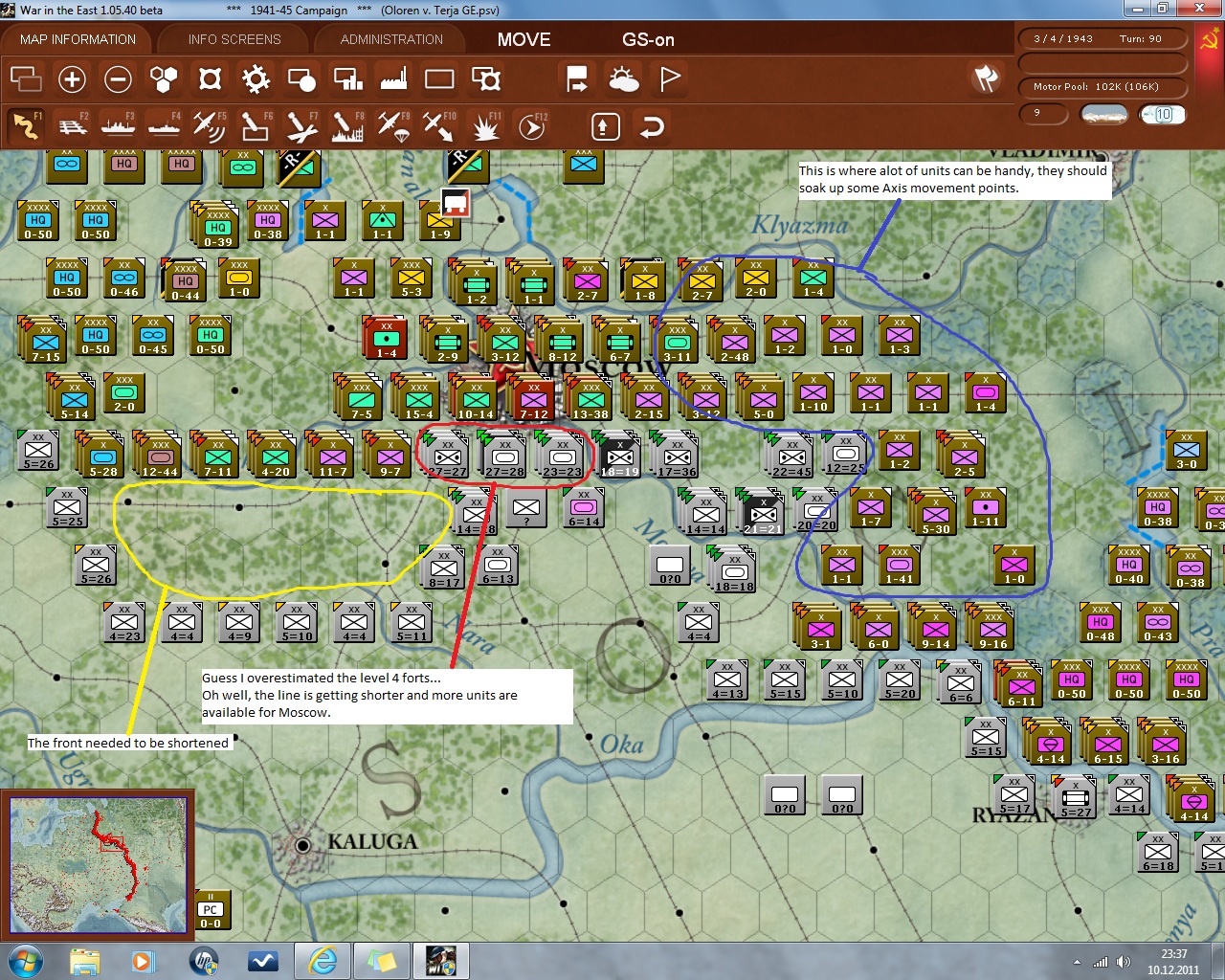Image resolution: width=1225 pixels, height=980 pixels.
Task: Select the F4 ship mode icon
Action: 164,125
